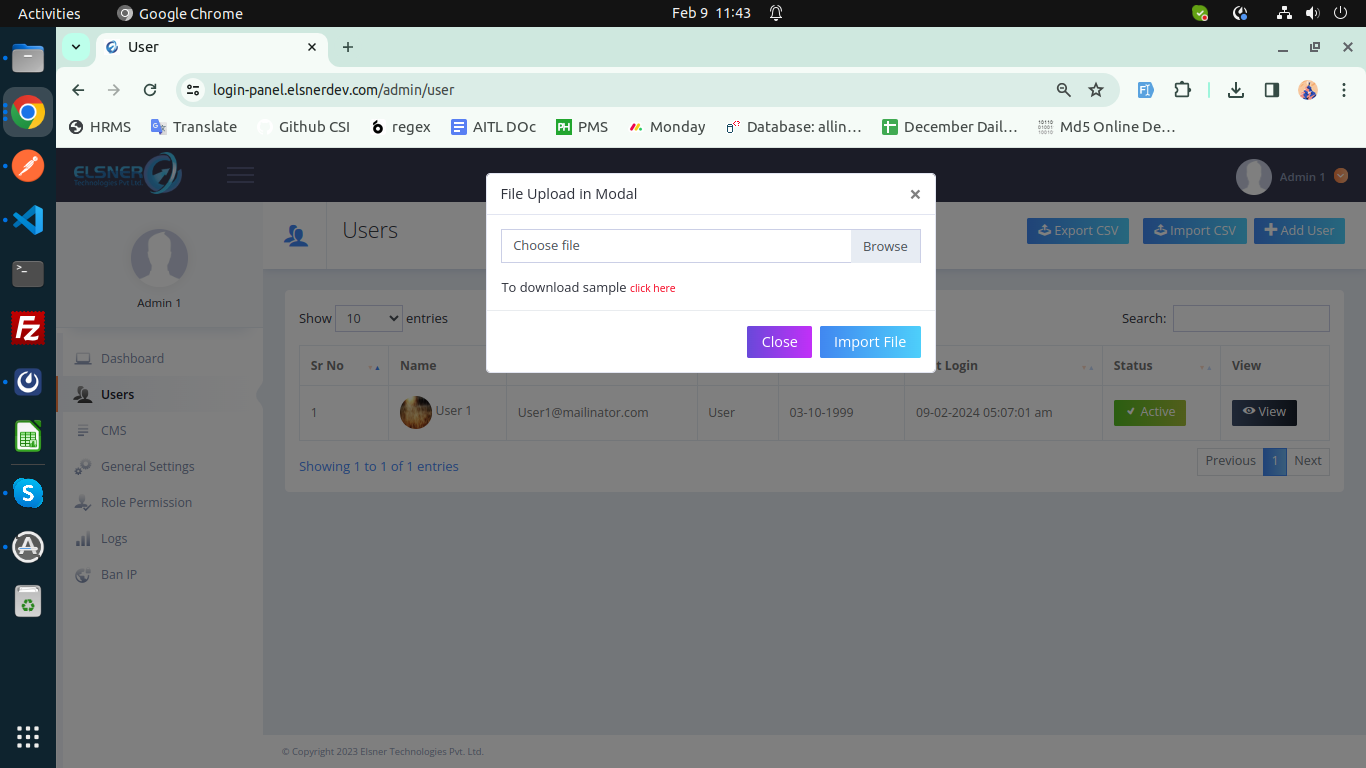The height and width of the screenshot is (768, 1366).
Task: Open the Activities menu
Action: pyautogui.click(x=48, y=13)
